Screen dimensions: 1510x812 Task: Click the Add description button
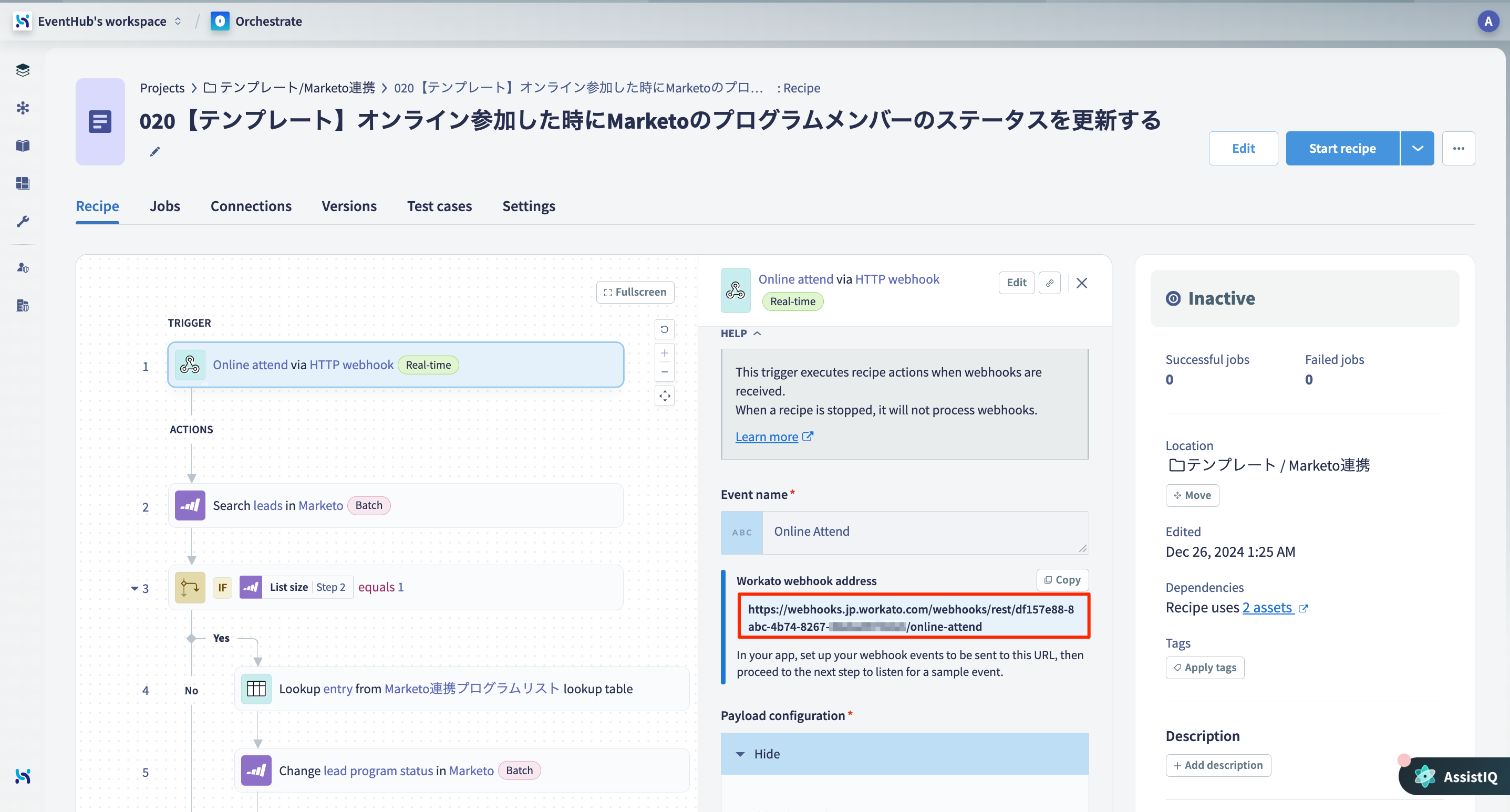click(x=1218, y=766)
